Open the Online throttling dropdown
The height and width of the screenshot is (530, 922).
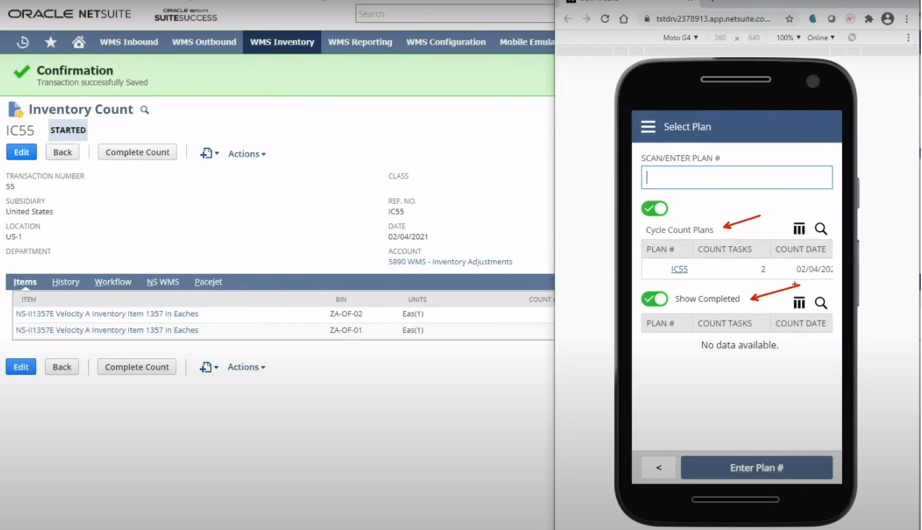point(821,38)
